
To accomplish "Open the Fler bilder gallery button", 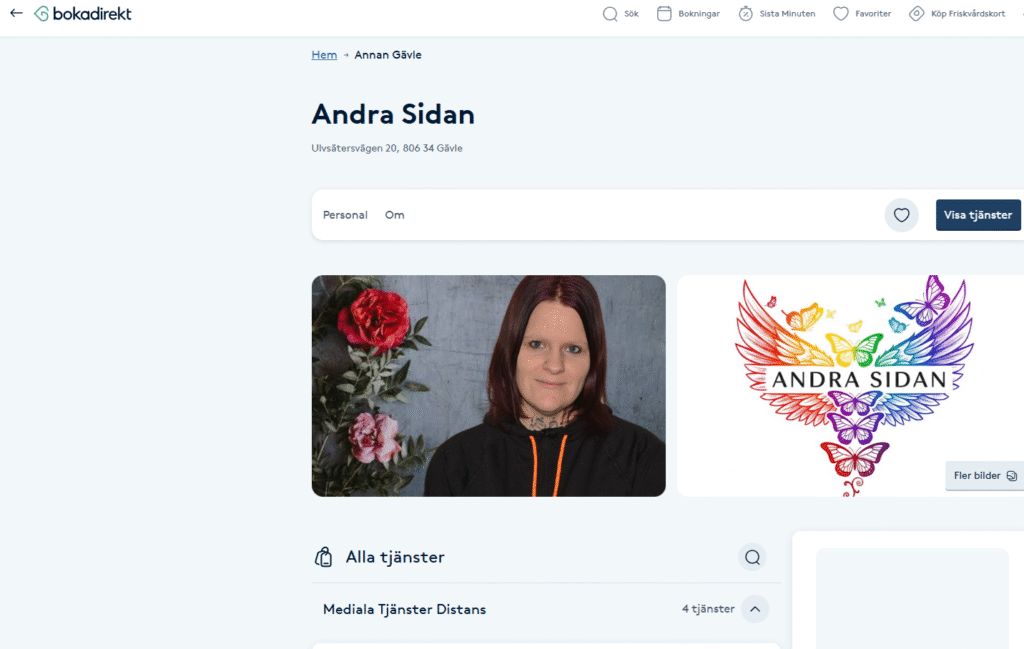I will (984, 475).
